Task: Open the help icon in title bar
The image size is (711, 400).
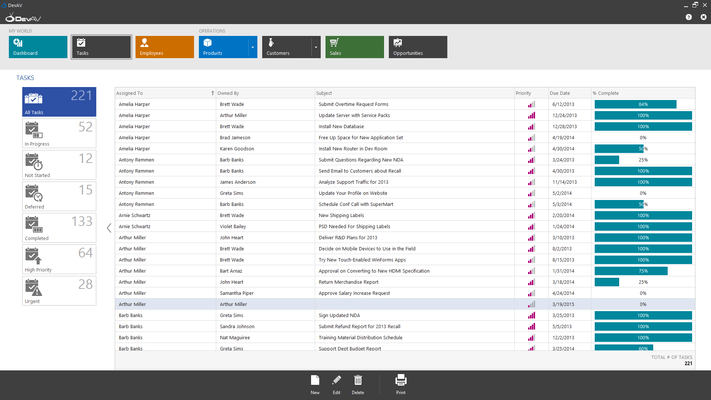Action: click(x=689, y=17)
